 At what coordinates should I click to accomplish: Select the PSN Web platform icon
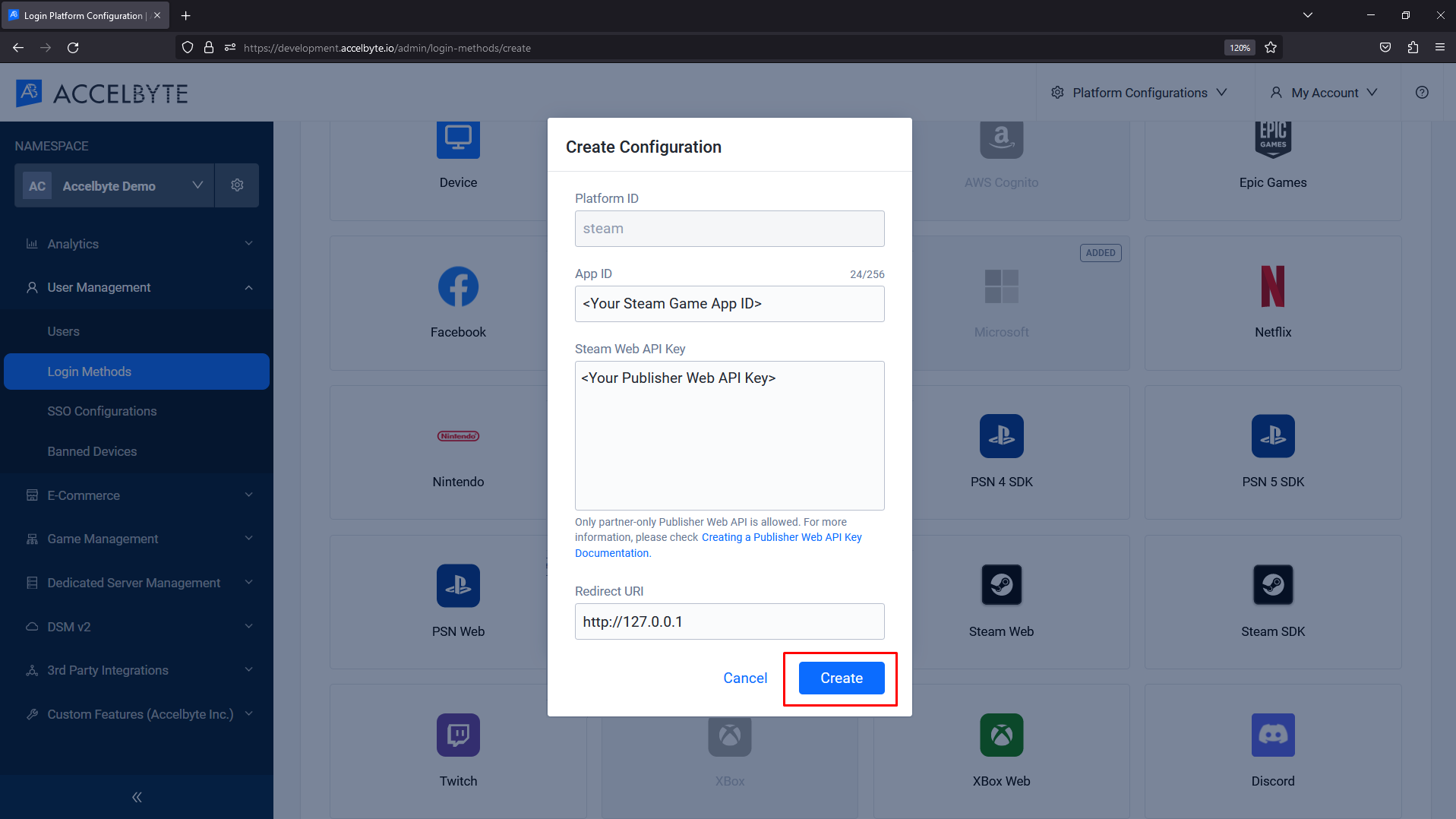pos(458,586)
